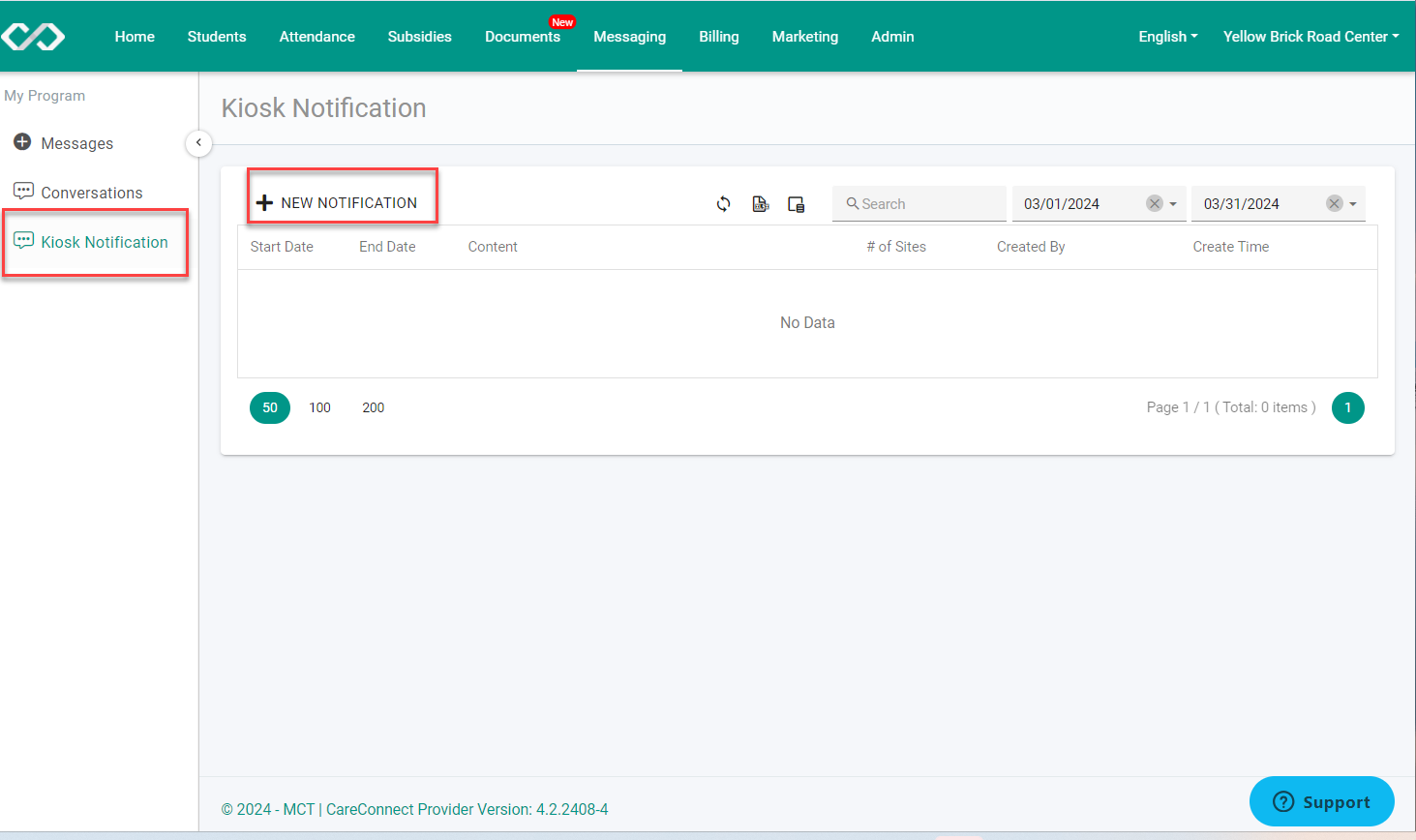Click the Conversations chat bubble icon
The width and height of the screenshot is (1416, 840).
tap(23, 191)
